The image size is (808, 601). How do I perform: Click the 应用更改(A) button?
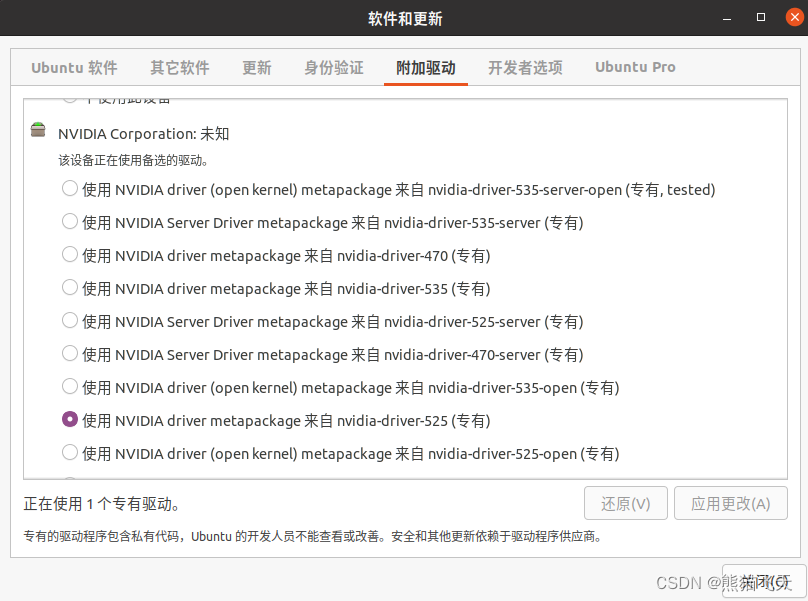731,503
